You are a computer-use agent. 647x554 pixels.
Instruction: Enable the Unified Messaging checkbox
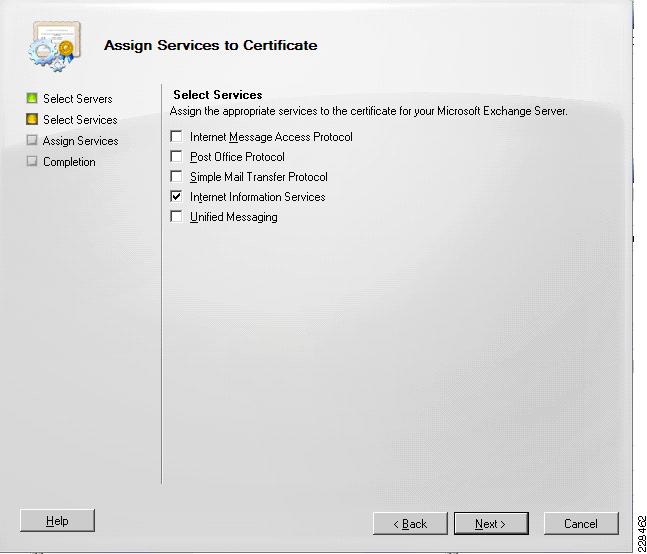176,217
